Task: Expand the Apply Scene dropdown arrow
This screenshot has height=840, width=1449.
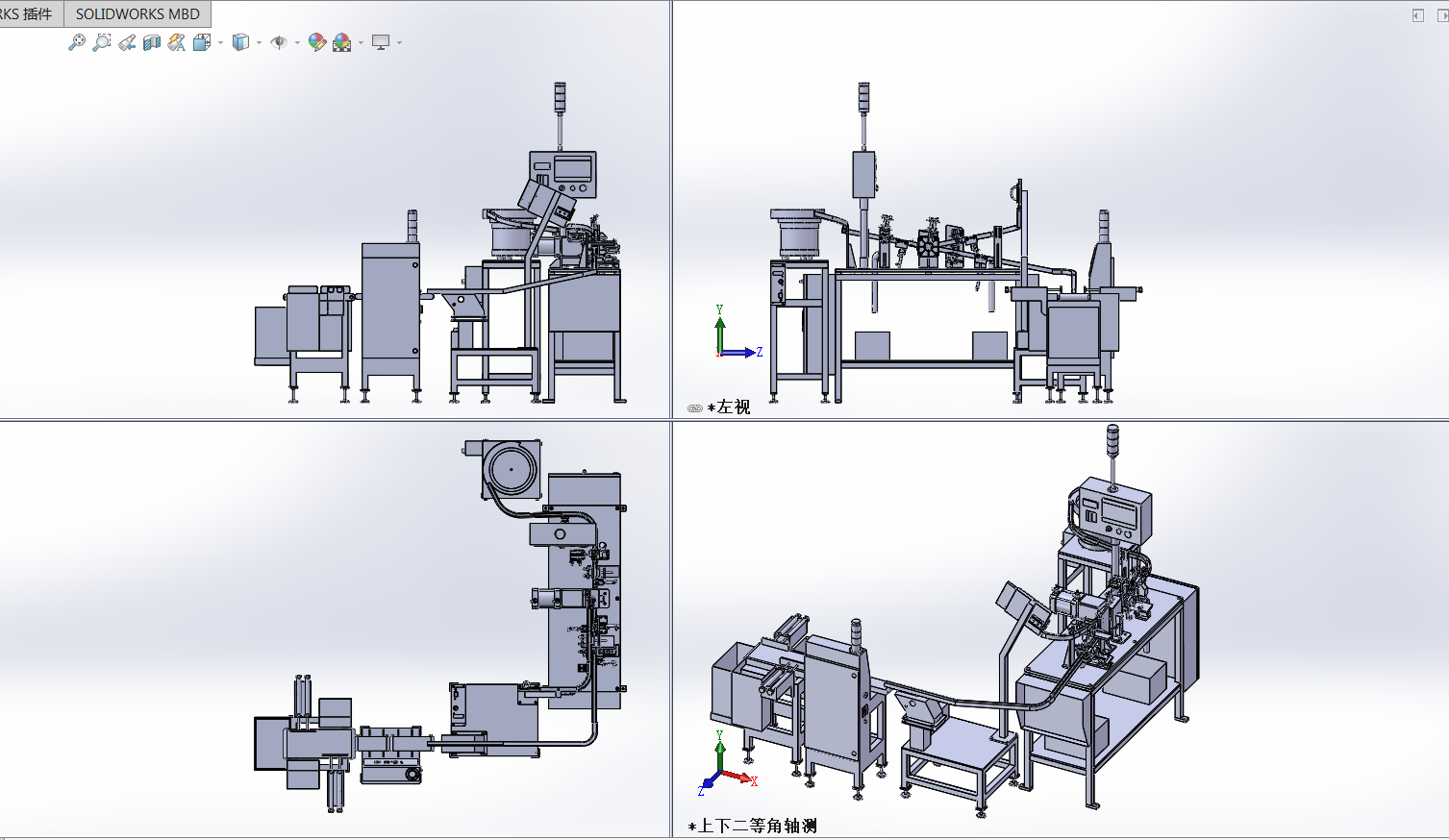Action: point(361,42)
